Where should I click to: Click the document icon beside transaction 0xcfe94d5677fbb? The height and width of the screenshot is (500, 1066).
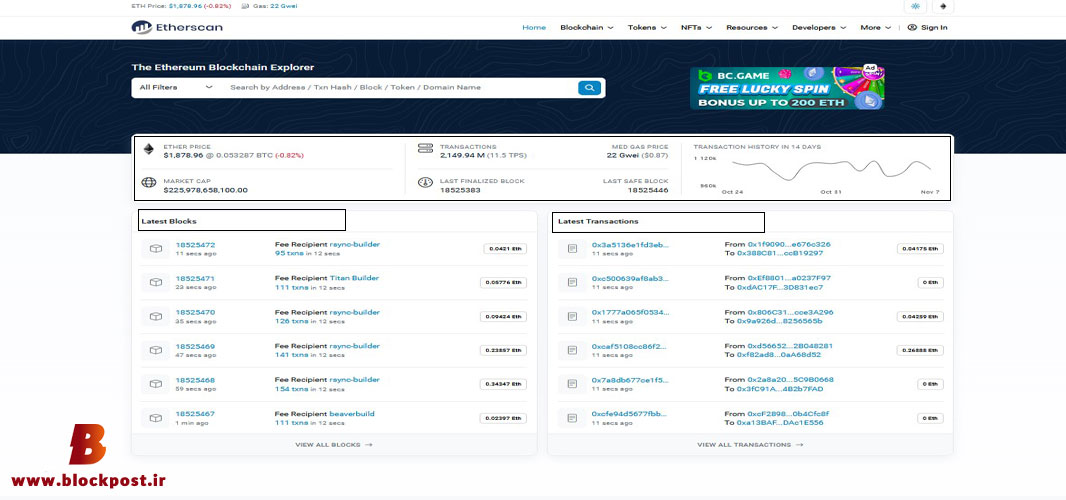pyautogui.click(x=572, y=418)
